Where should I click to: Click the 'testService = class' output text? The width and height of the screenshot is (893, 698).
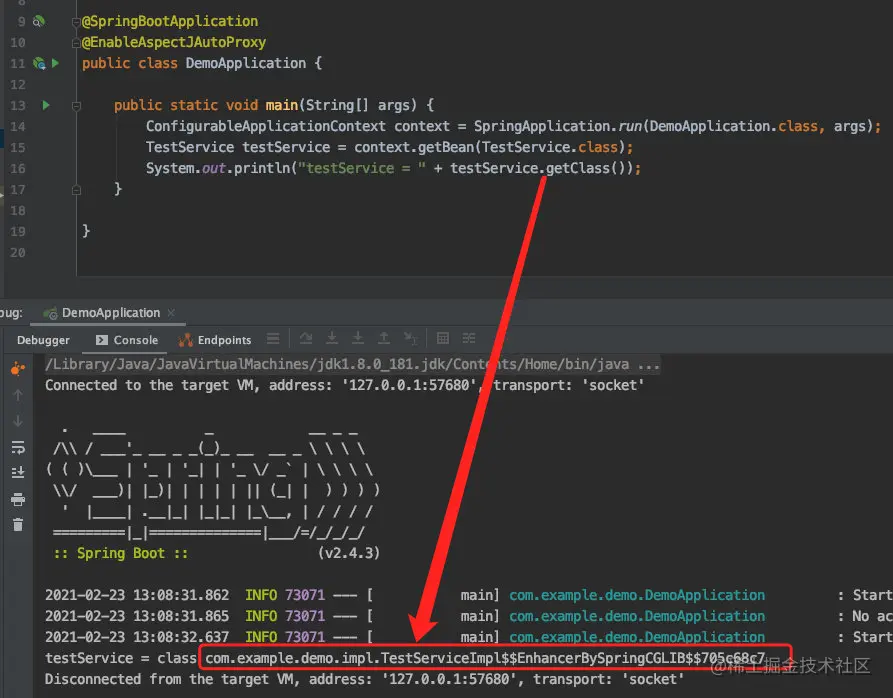pyautogui.click(x=121, y=658)
